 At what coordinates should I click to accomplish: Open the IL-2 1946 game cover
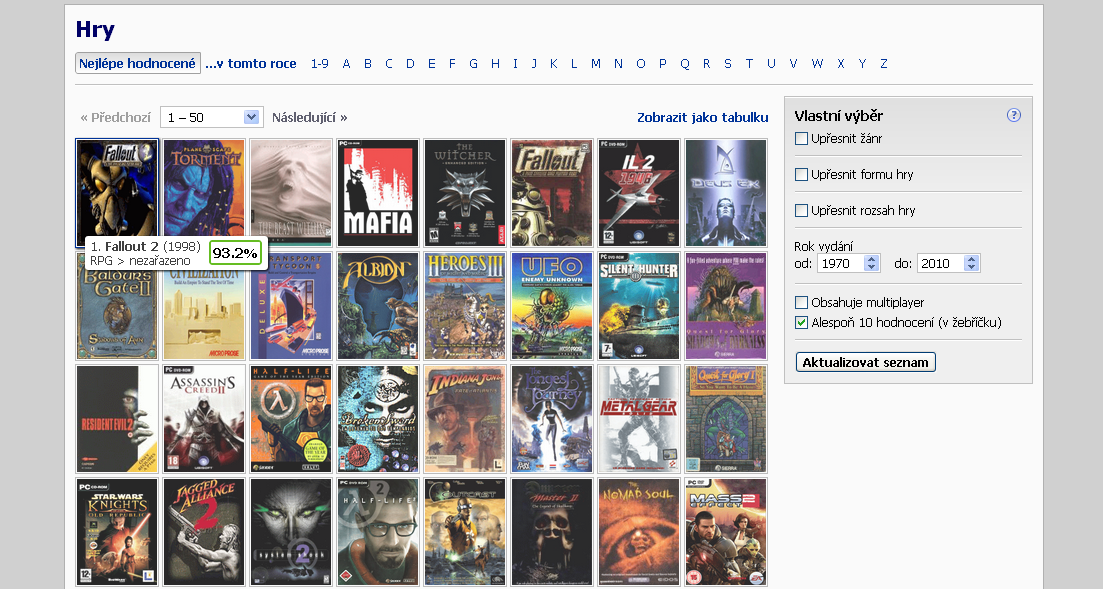tap(639, 193)
